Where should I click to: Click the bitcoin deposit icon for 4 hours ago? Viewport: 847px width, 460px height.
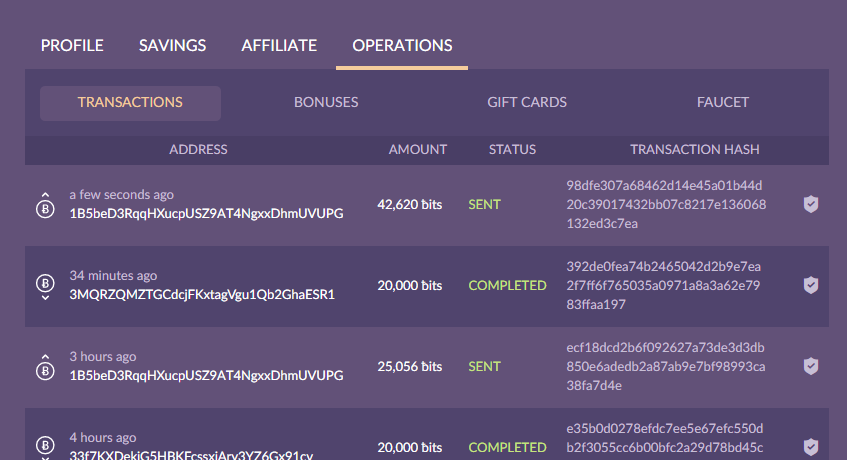[x=45, y=448]
